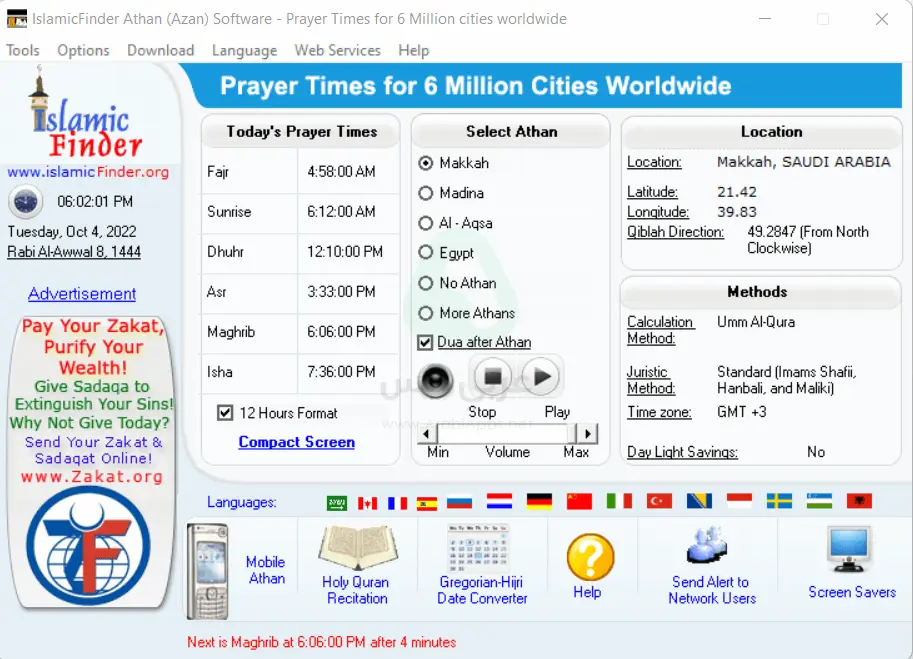Open Holy Quran Recitation book icon
The width and height of the screenshot is (913, 659).
click(356, 549)
